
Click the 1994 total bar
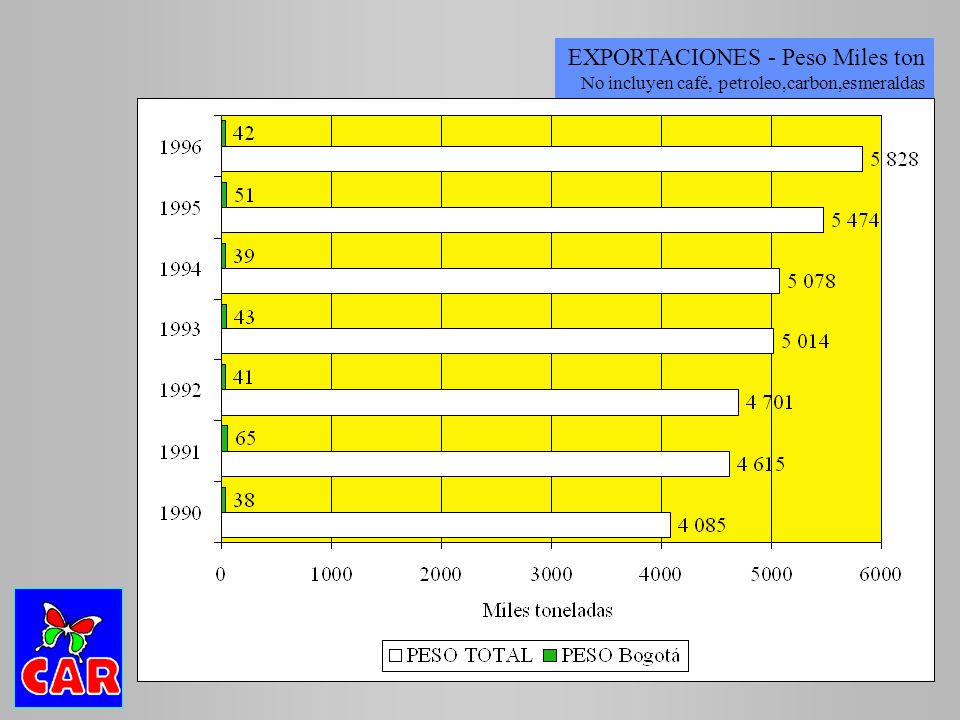pyautogui.click(x=500, y=281)
